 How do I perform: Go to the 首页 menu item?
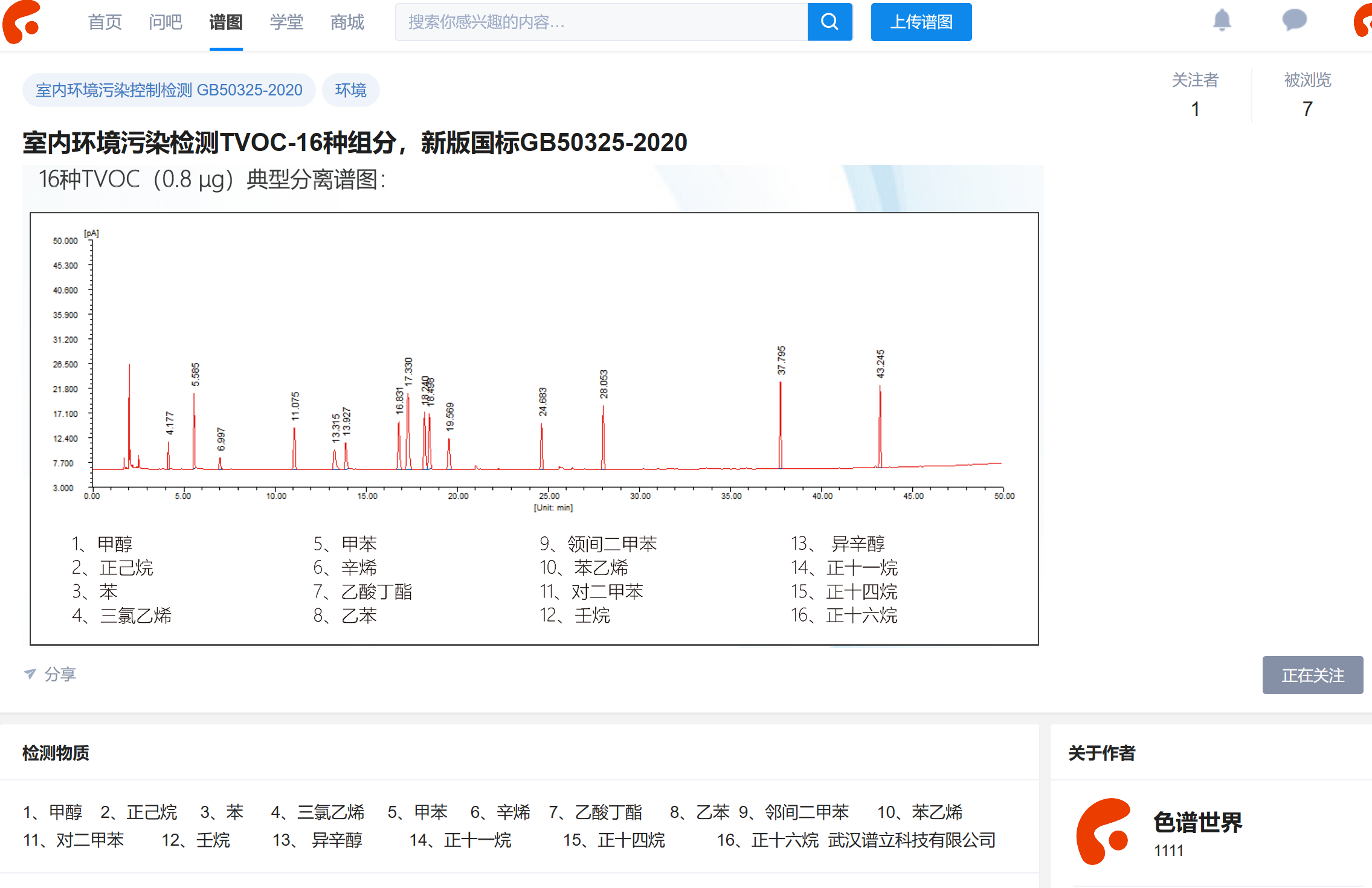(105, 22)
